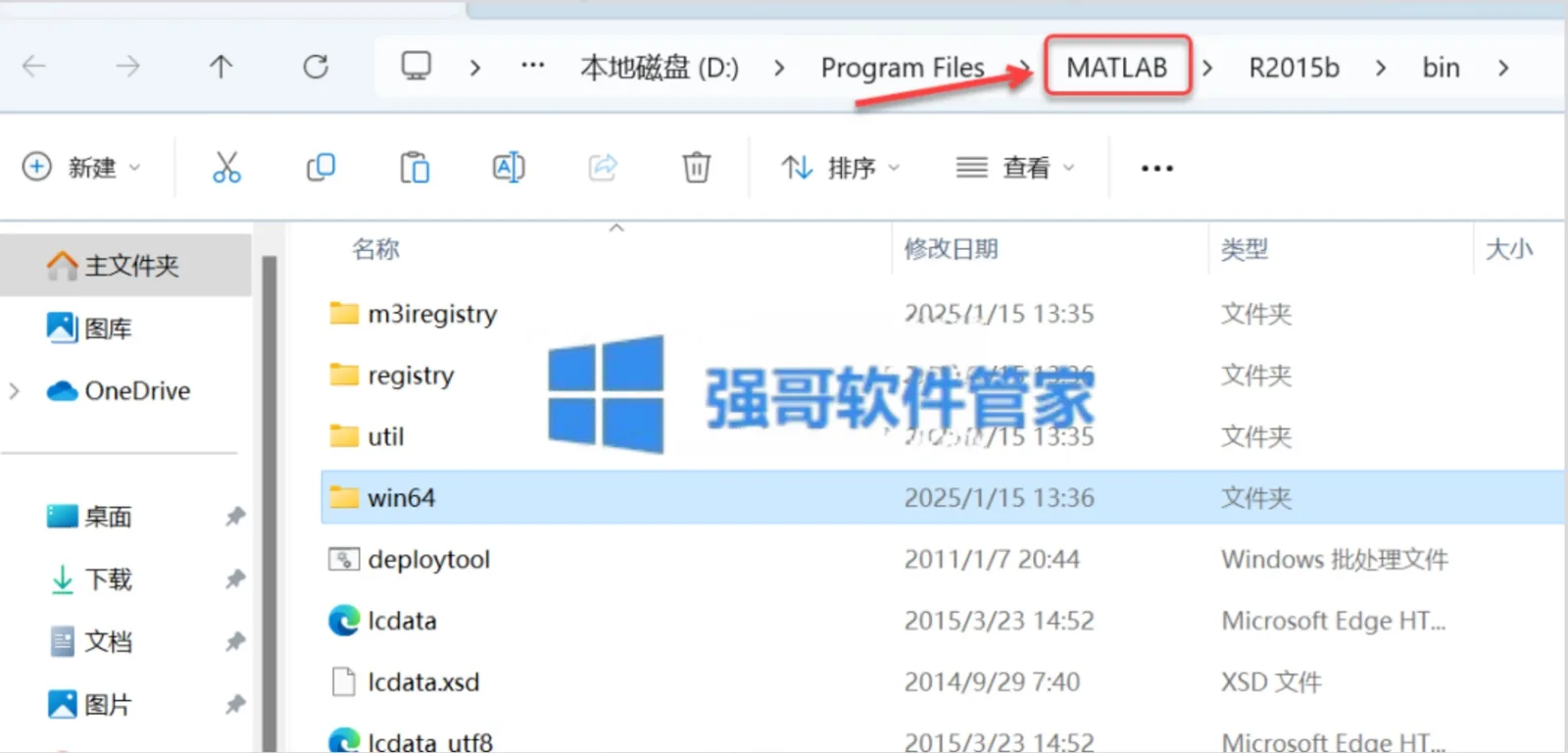Open the Program Files breadcrumb
The width and height of the screenshot is (1568, 753).
(x=903, y=68)
